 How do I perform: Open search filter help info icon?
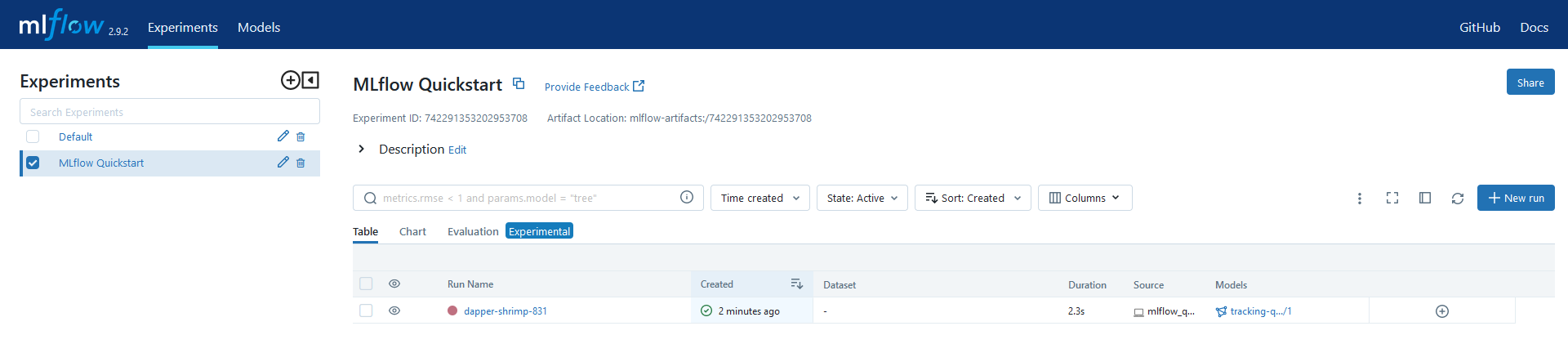coord(687,197)
